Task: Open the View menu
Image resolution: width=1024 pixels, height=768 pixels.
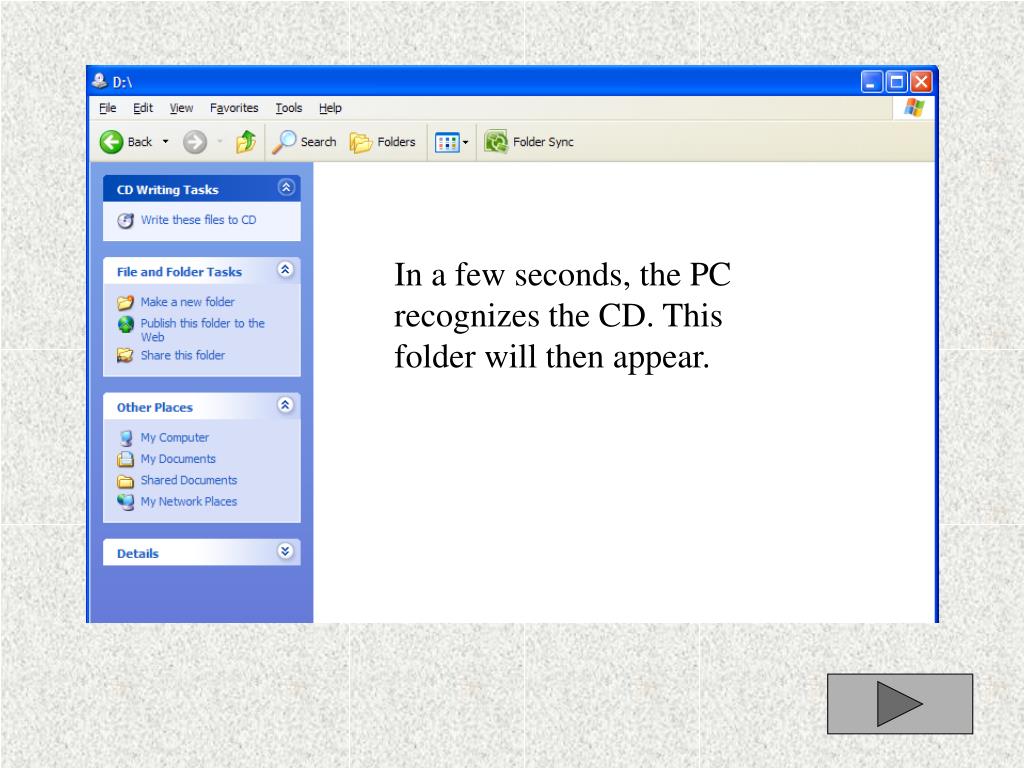Action: (181, 108)
